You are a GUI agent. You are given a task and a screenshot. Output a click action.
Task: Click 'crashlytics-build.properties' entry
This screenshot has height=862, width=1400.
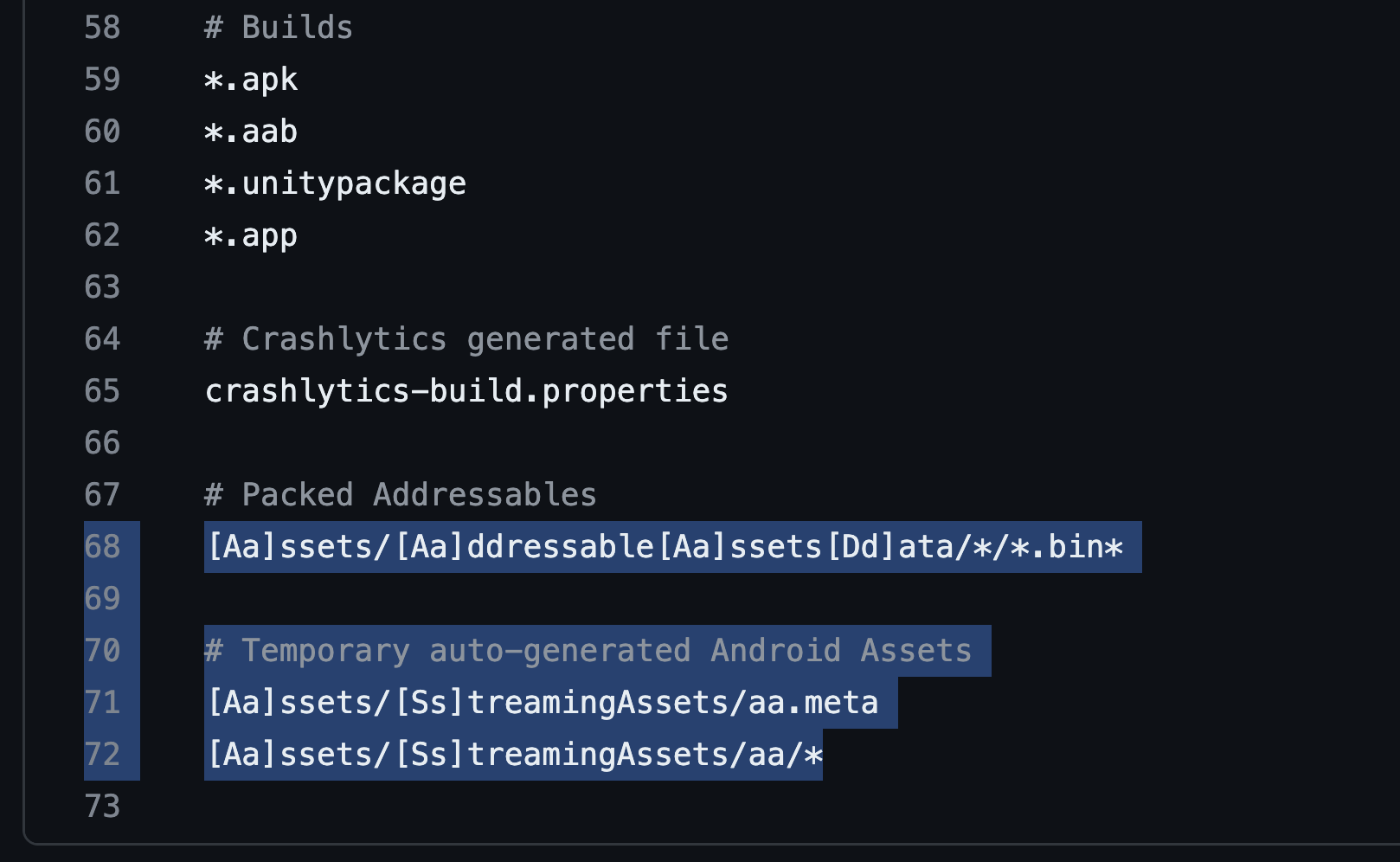[466, 391]
